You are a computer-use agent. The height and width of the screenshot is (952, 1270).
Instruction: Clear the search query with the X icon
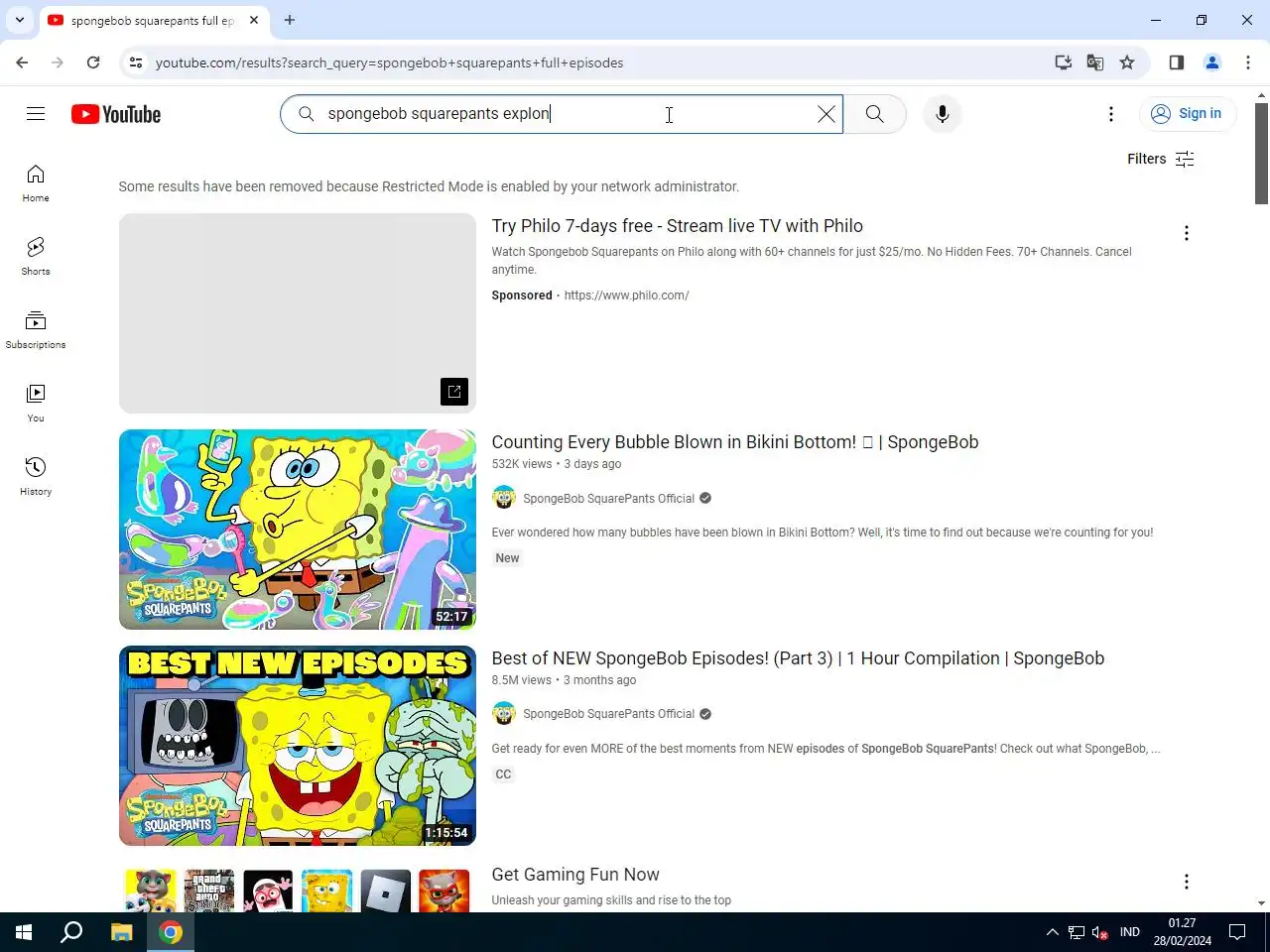pyautogui.click(x=825, y=114)
